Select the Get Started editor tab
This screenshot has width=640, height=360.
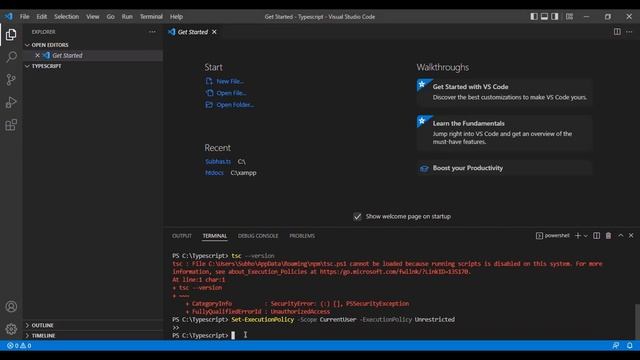click(193, 32)
